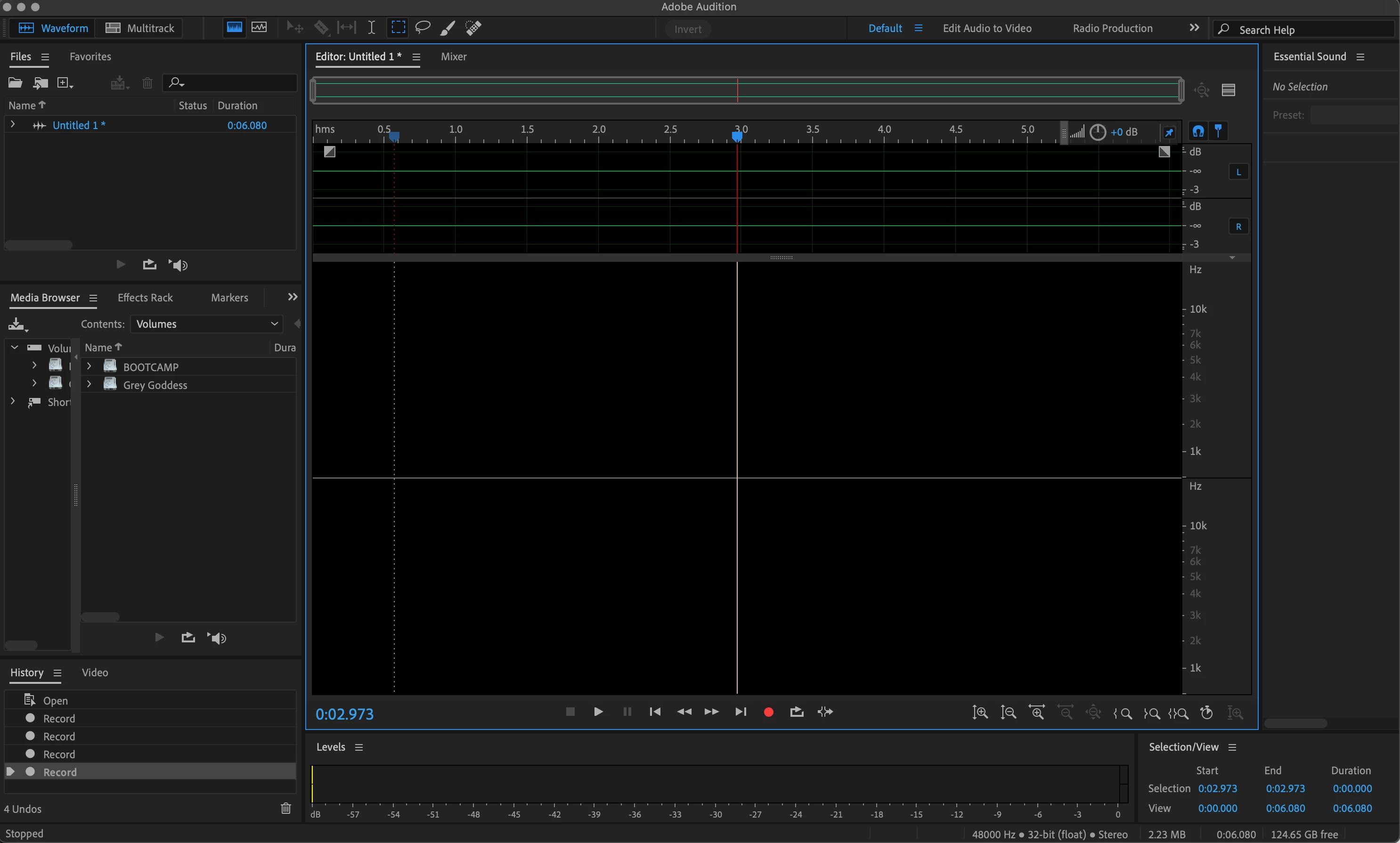The width and height of the screenshot is (1400, 843).
Task: Expand the BOOTCAMP volume folder
Action: [x=89, y=366]
